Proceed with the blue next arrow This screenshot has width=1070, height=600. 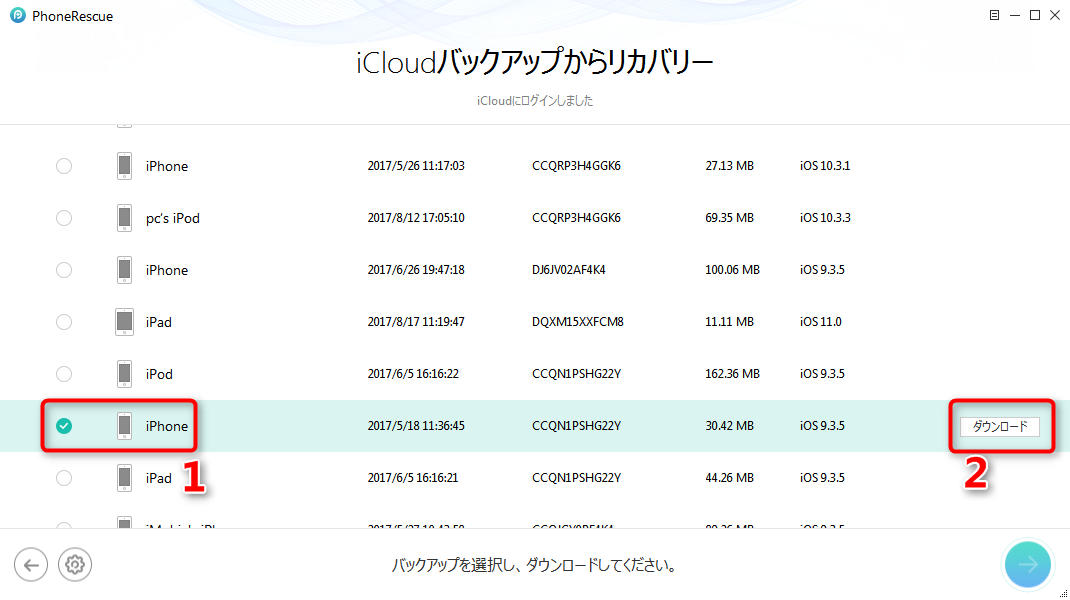tap(1028, 565)
